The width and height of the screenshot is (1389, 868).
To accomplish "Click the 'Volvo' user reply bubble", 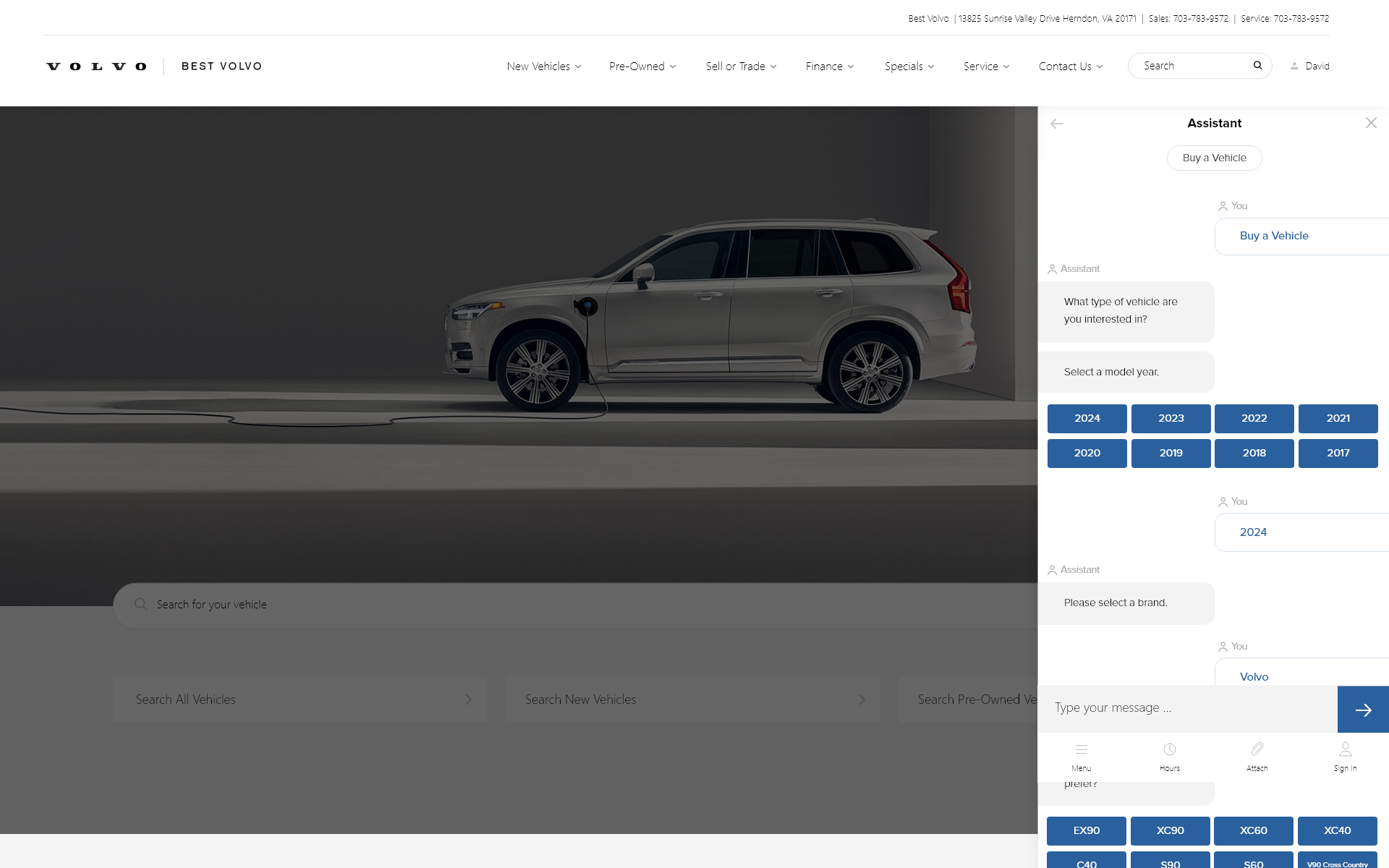I will (1301, 673).
